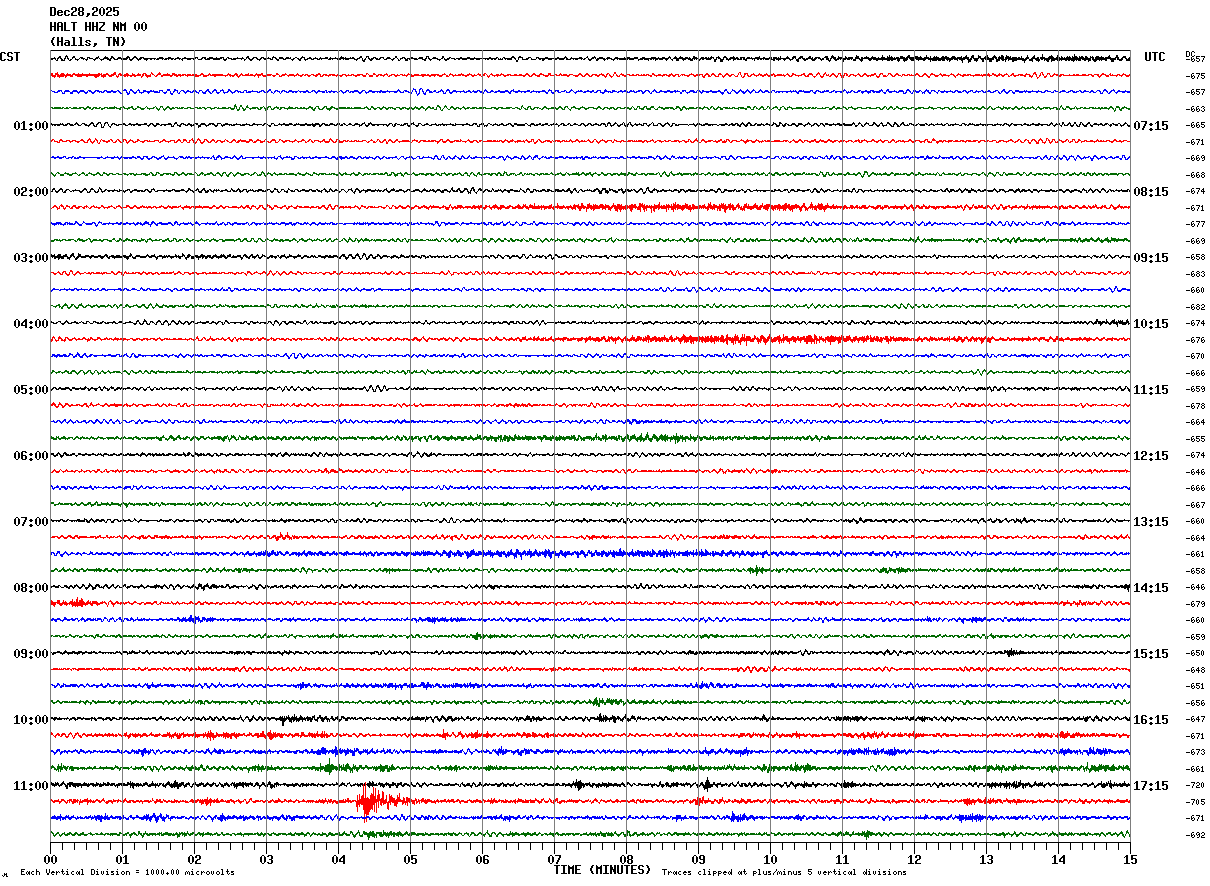Select the -705 DC offset value

(1195, 802)
